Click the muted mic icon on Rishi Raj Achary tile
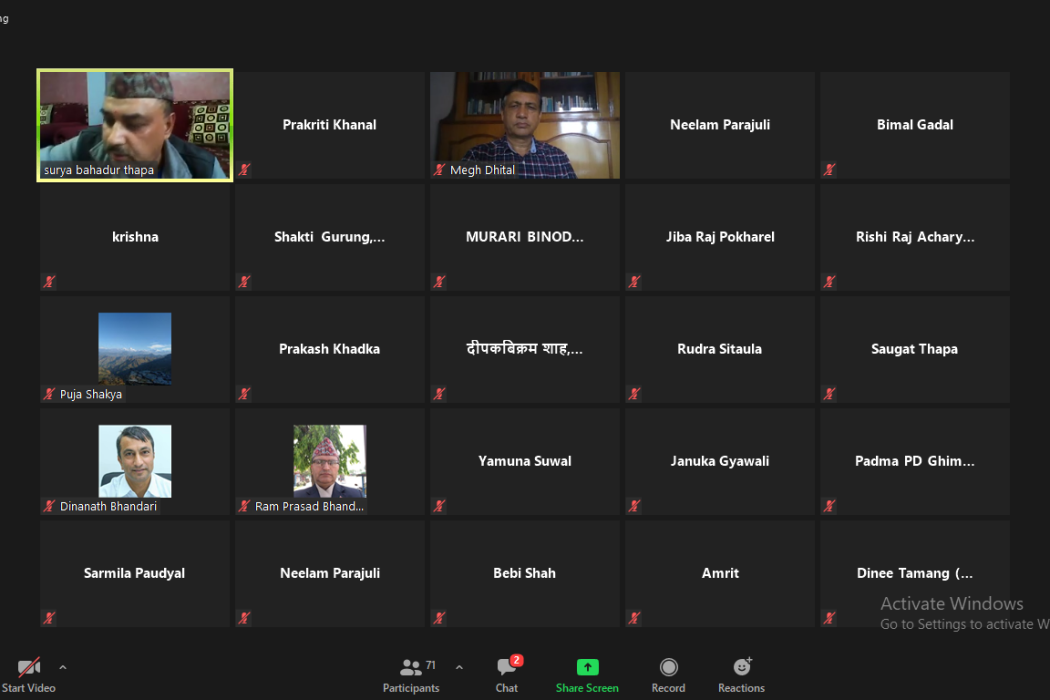Image resolution: width=1050 pixels, height=700 pixels. 829,281
